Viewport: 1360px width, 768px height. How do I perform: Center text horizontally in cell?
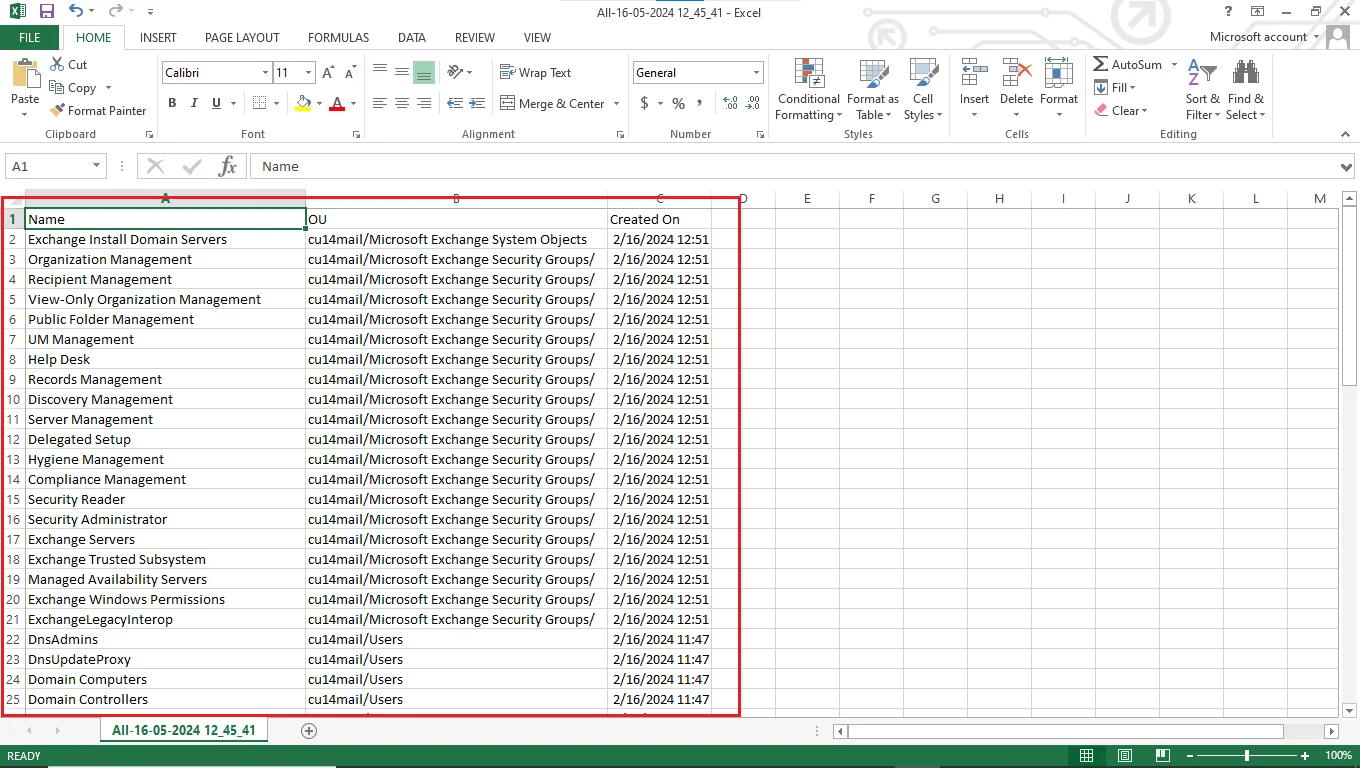(402, 103)
